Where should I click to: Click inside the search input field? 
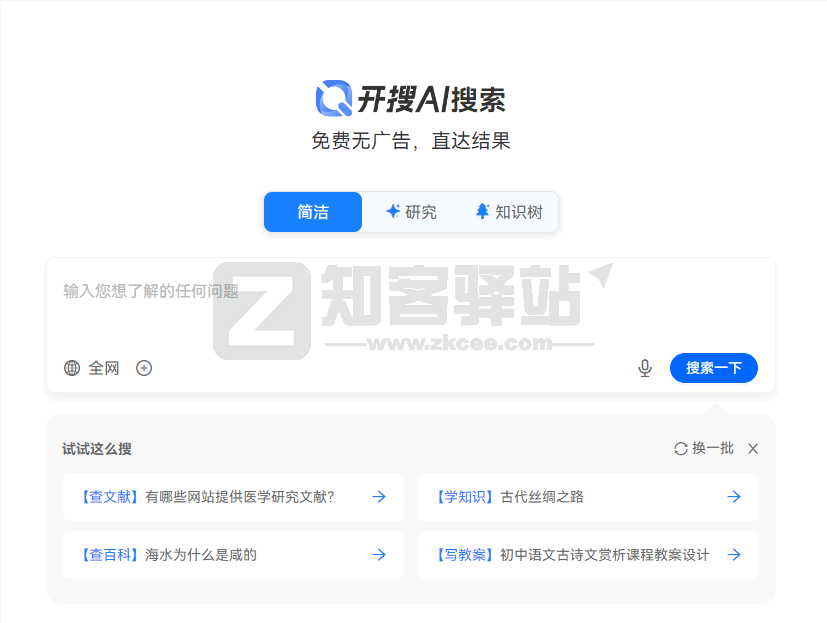click(300, 292)
